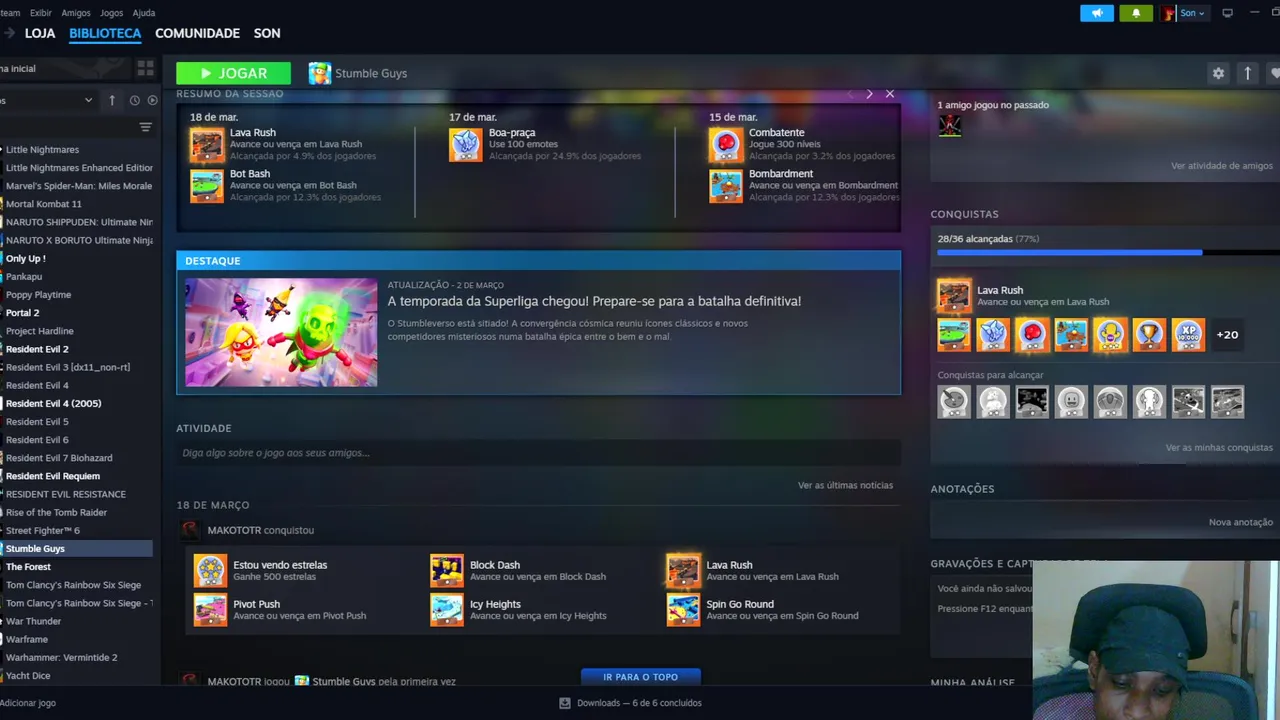Screen dimensions: 1280x720
Task: Open Ver as últimas notícias link
Action: point(845,485)
